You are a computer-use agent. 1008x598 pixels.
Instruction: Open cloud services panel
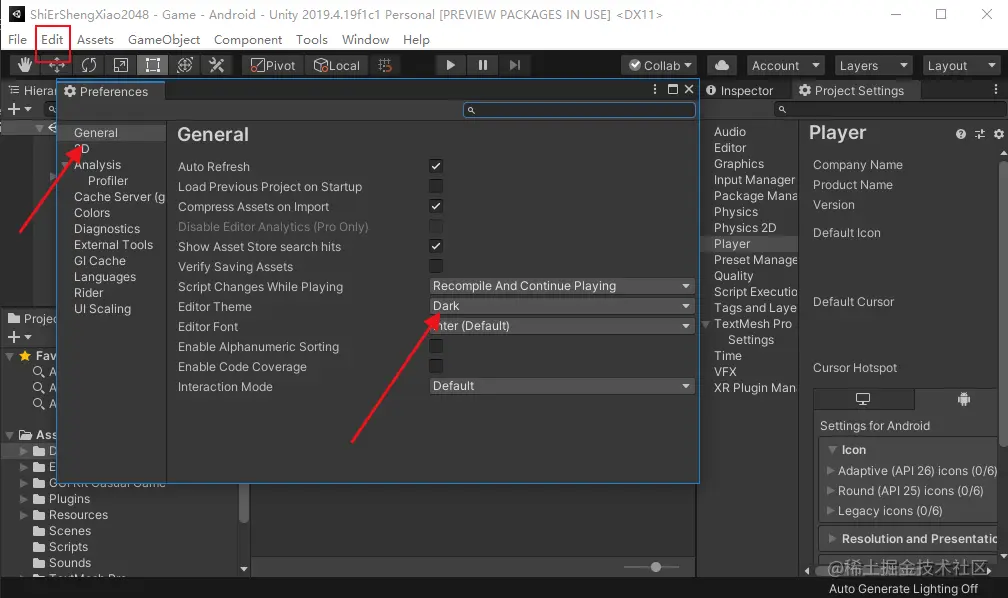click(x=722, y=65)
